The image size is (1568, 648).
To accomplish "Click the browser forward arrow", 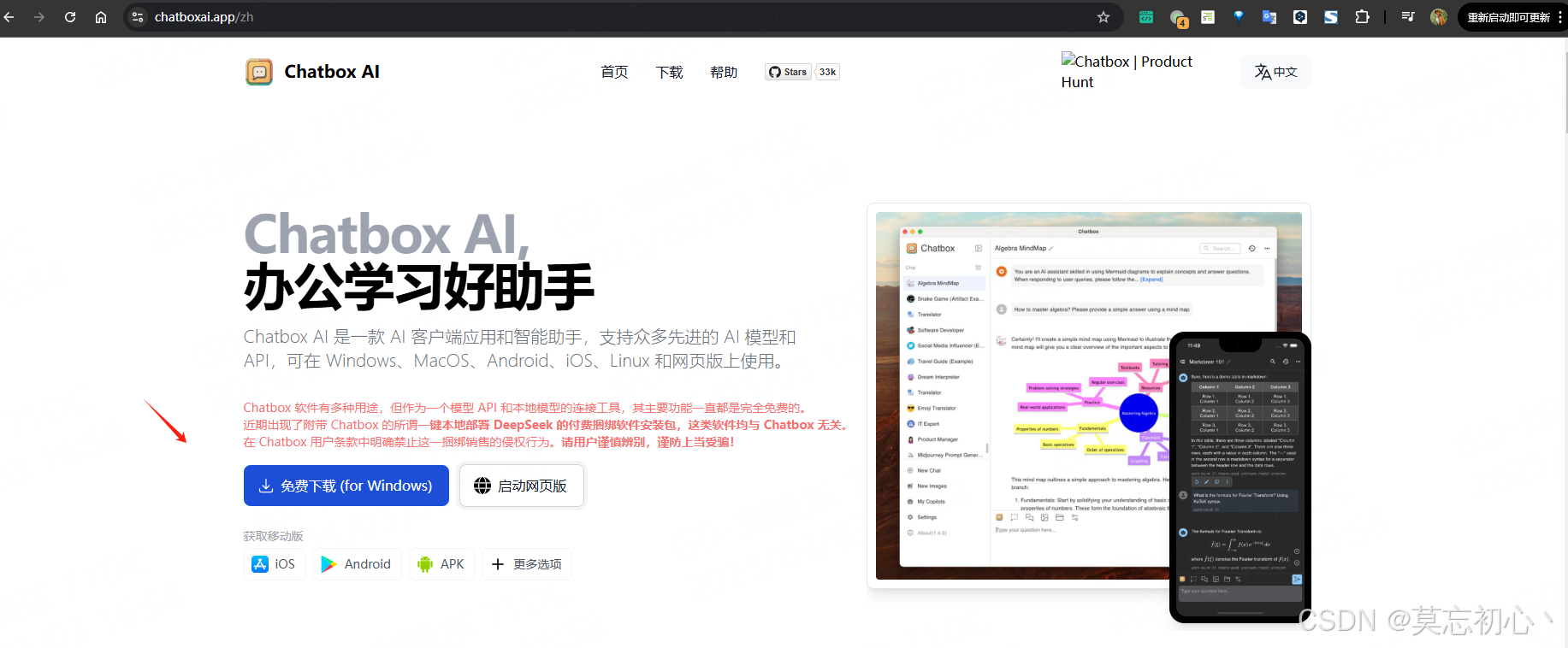I will tap(39, 17).
